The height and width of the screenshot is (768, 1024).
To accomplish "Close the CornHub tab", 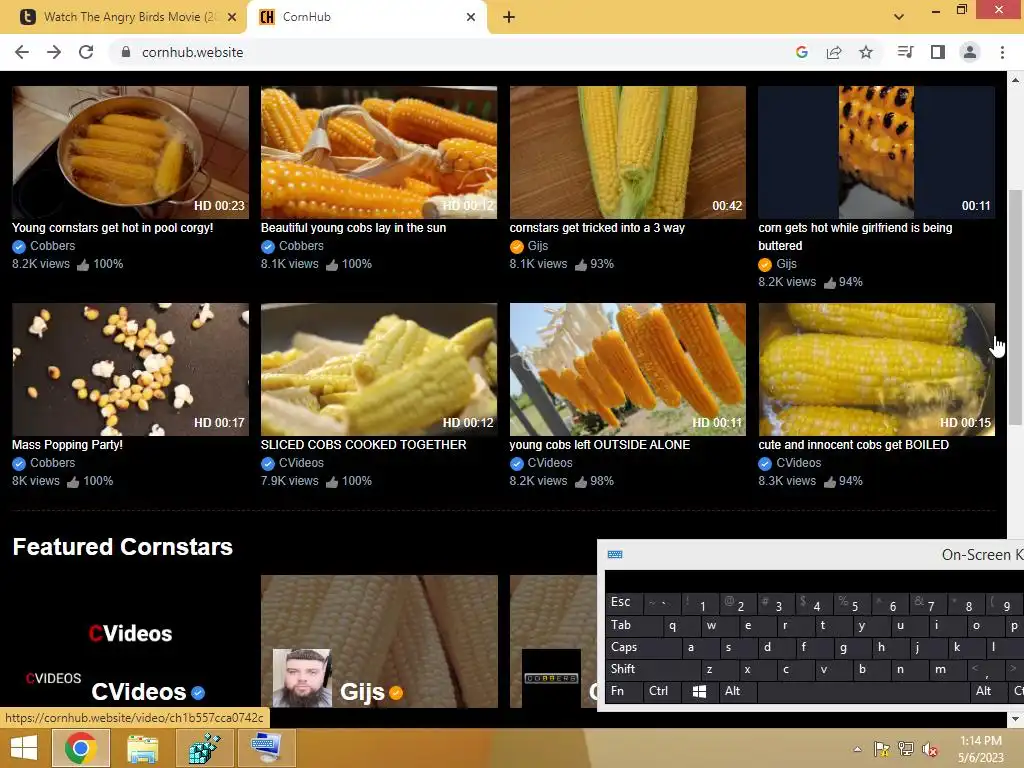I will point(471,17).
